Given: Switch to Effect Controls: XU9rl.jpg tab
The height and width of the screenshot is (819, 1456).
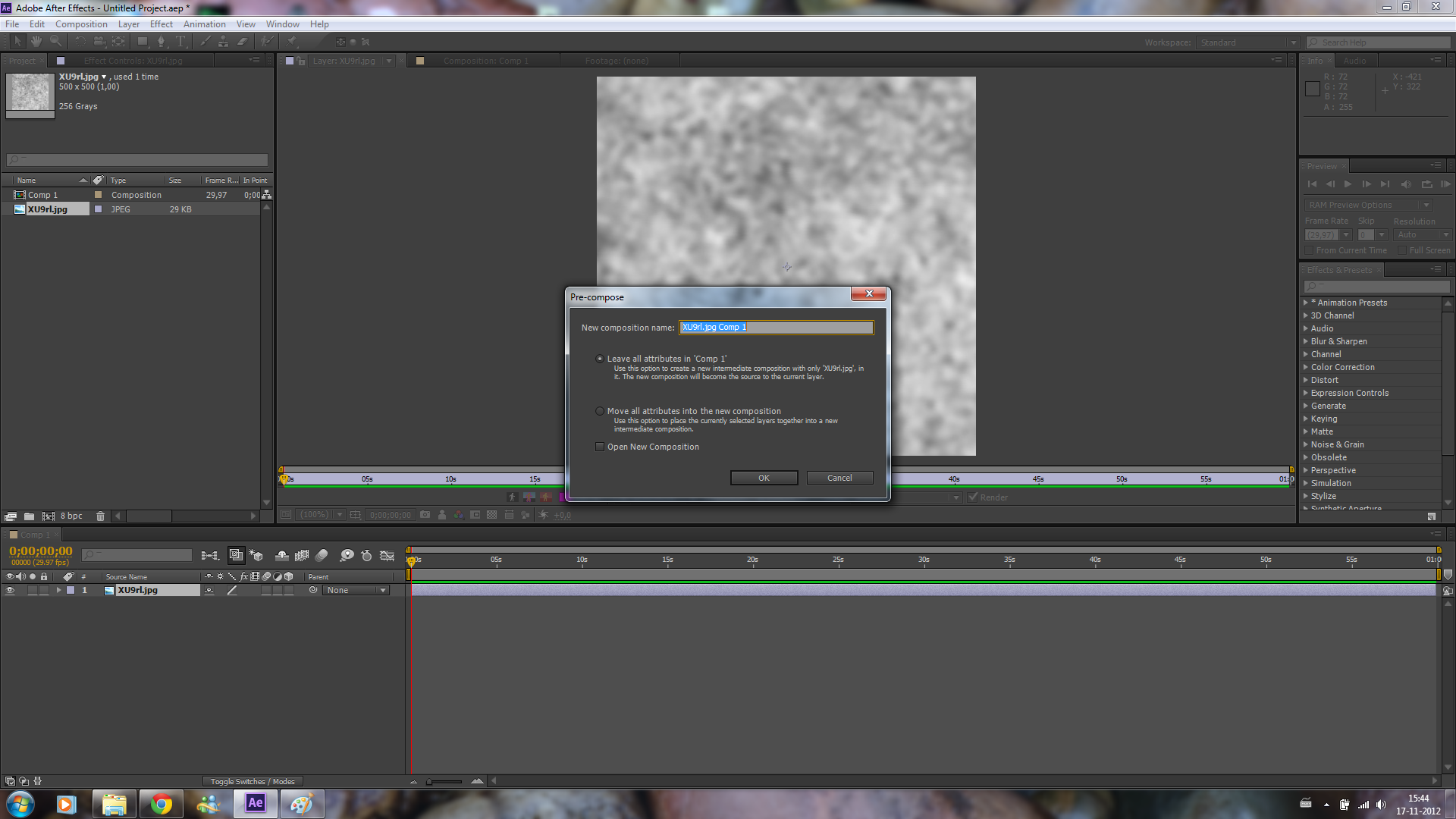Looking at the screenshot, I should [133, 61].
